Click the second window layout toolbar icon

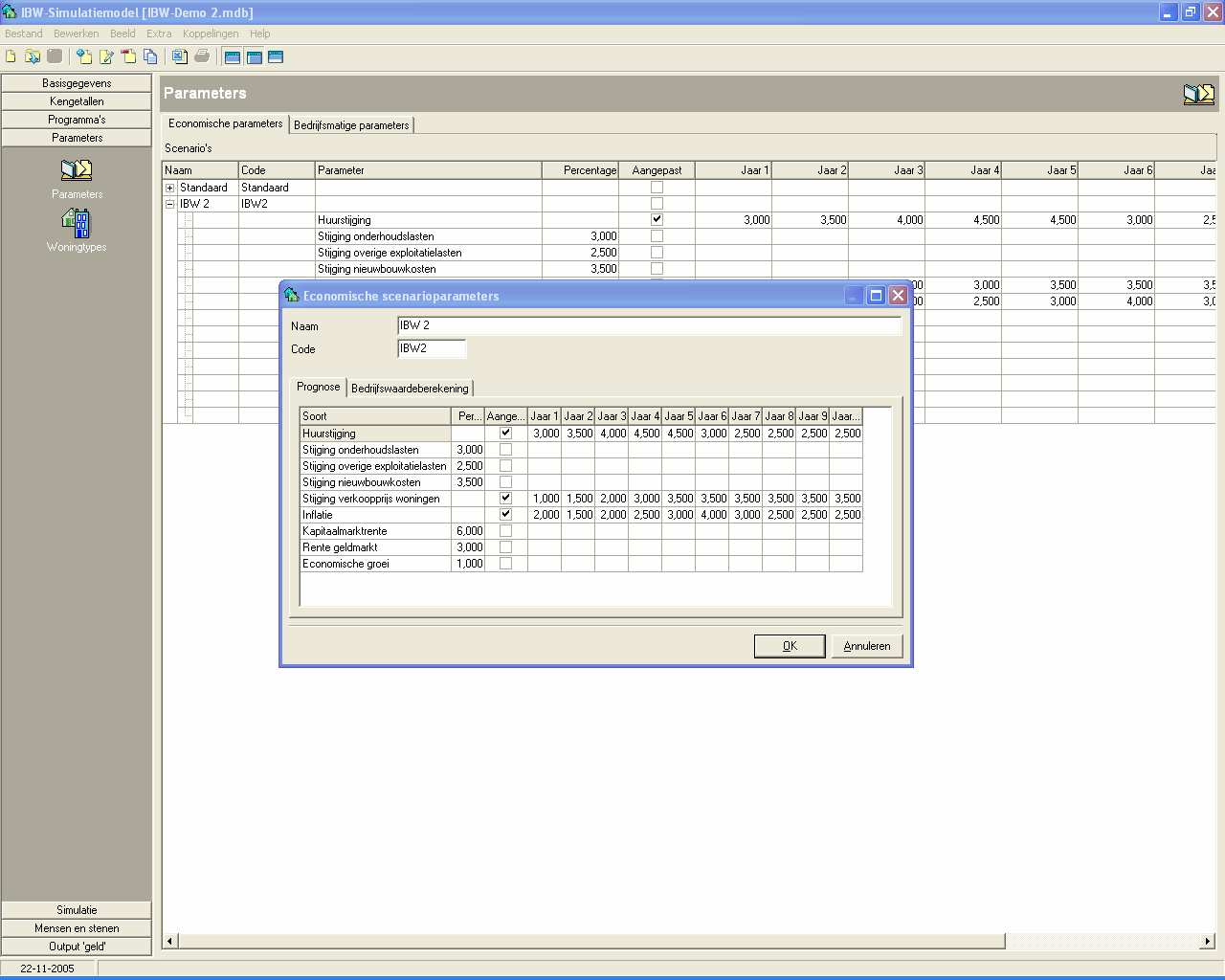click(254, 56)
